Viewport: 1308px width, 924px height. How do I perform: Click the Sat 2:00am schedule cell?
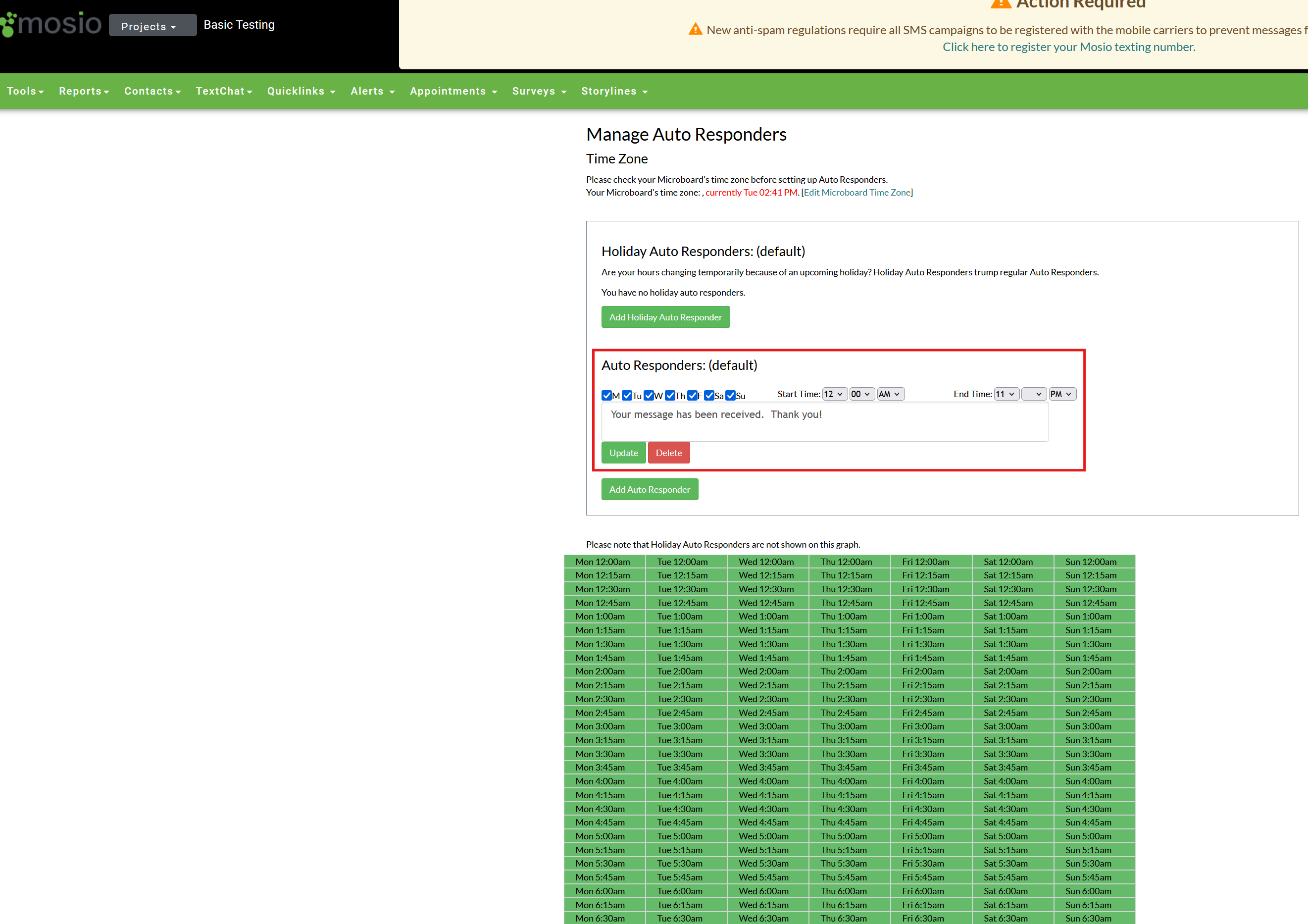click(1013, 671)
